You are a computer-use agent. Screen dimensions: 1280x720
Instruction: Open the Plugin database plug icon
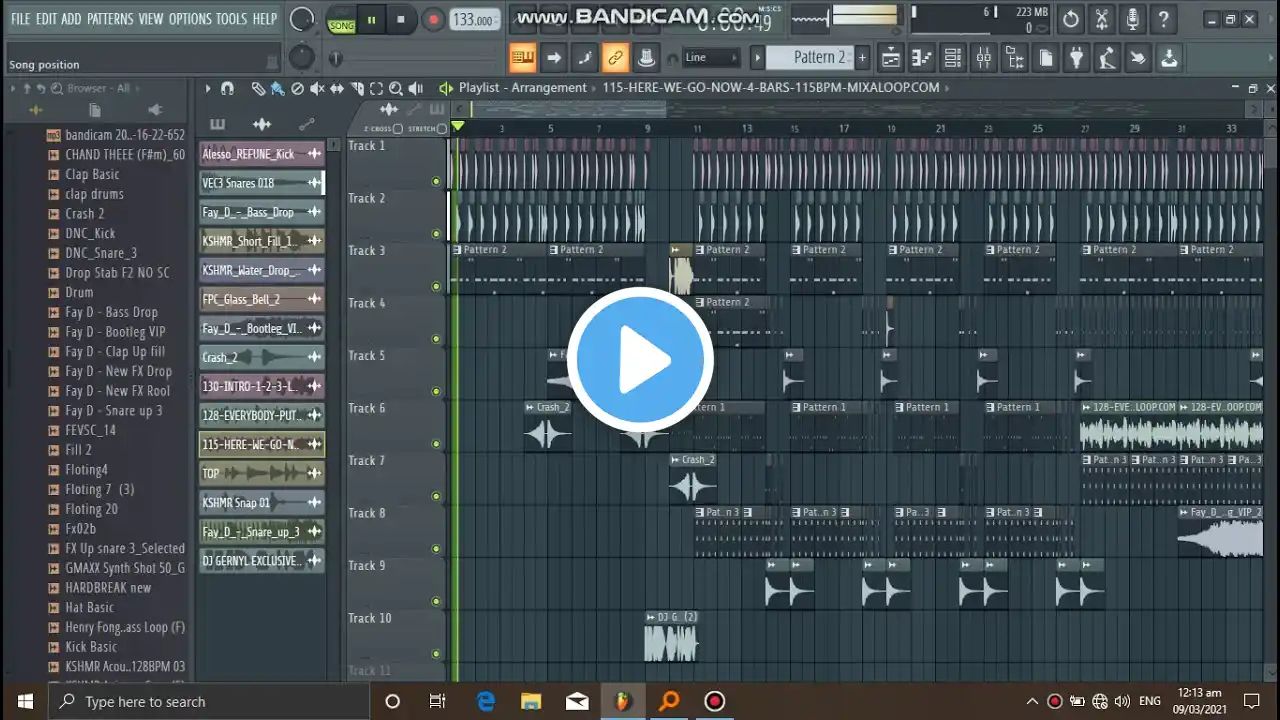point(1077,58)
